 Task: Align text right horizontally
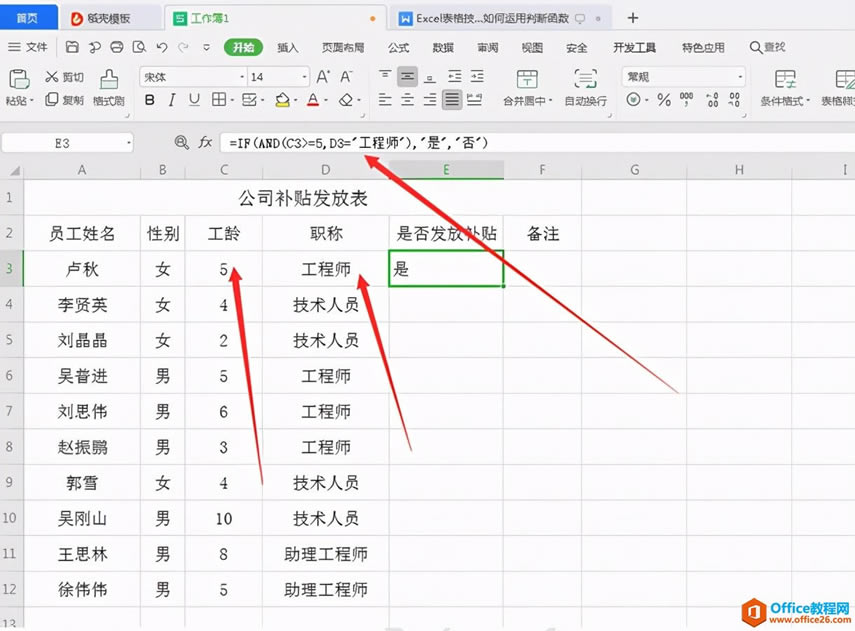tap(430, 100)
